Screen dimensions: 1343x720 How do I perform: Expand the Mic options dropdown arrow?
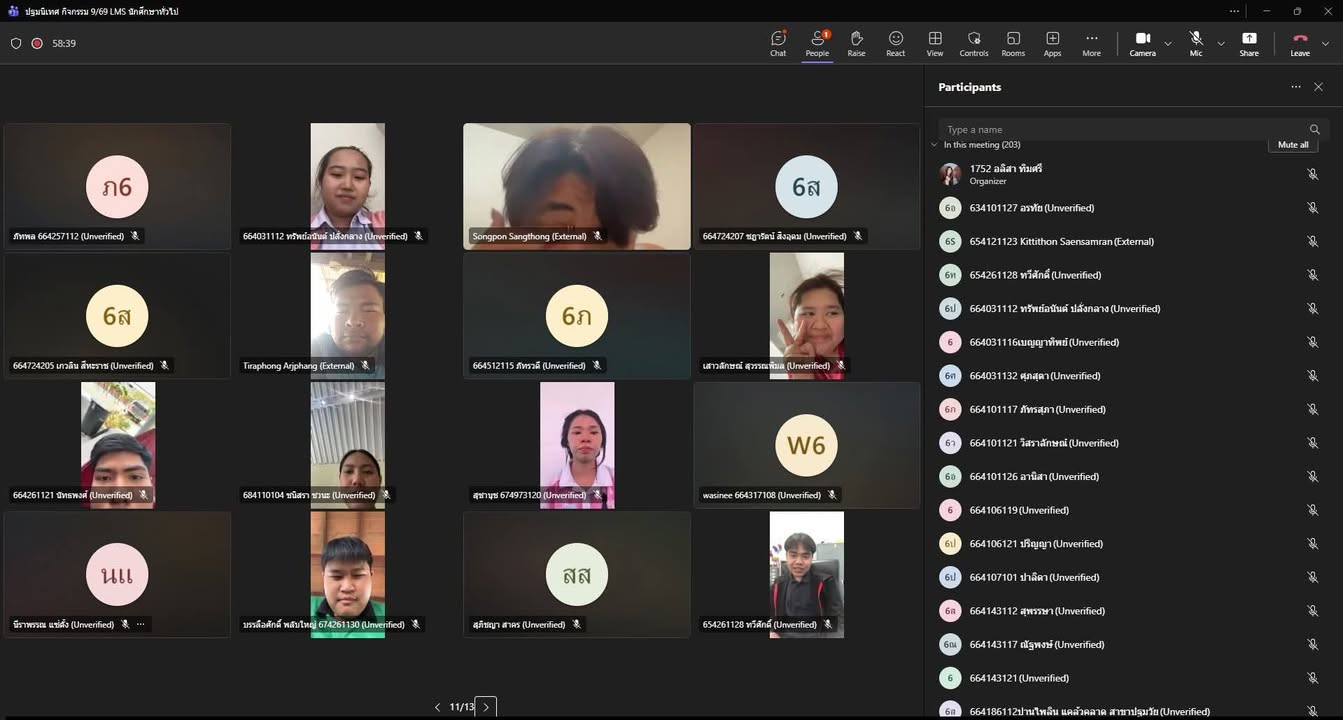[1221, 44]
